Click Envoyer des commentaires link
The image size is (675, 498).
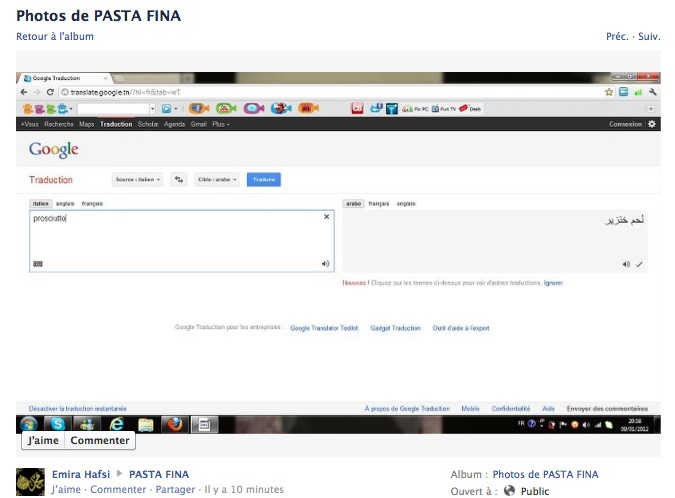click(607, 408)
